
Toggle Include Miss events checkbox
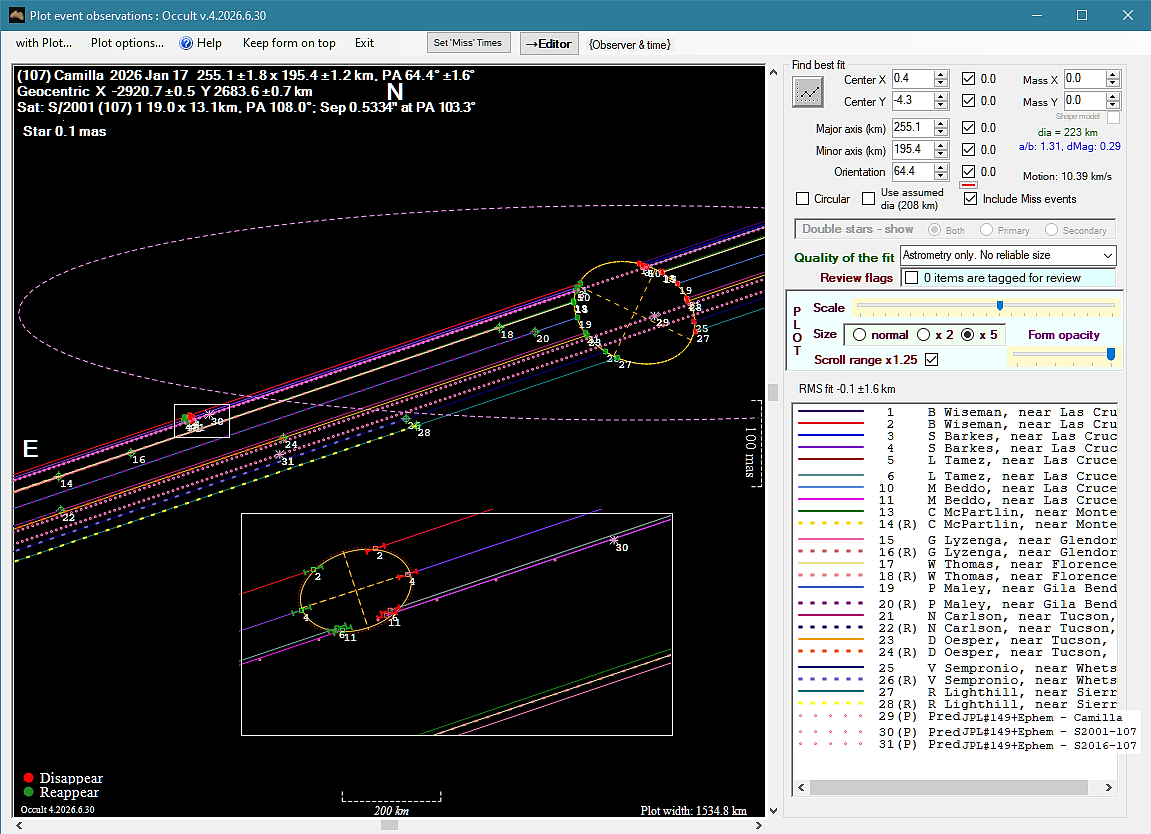(x=970, y=199)
